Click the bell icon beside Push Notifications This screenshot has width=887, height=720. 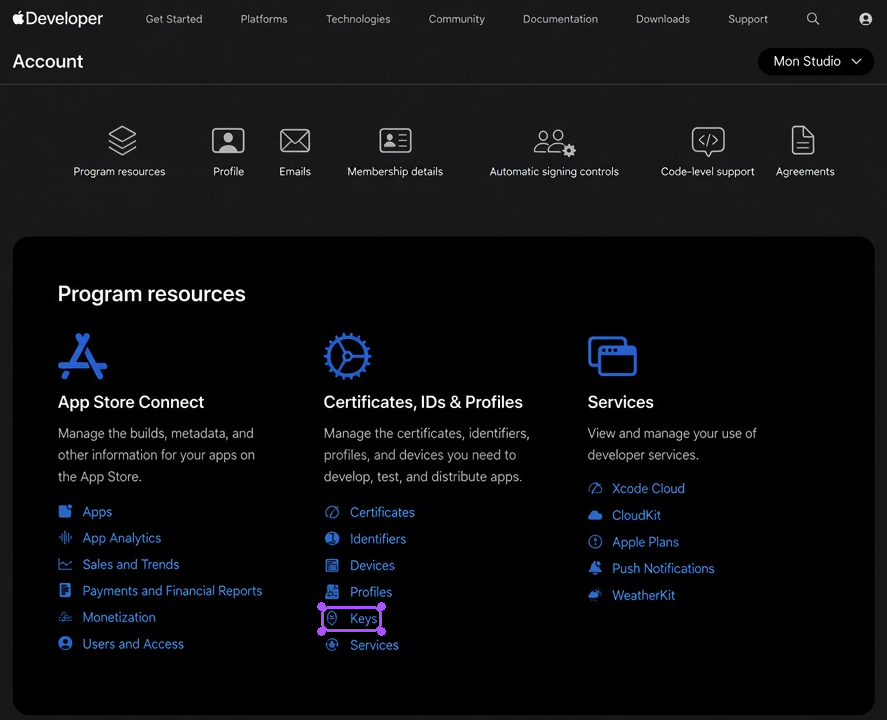(595, 568)
